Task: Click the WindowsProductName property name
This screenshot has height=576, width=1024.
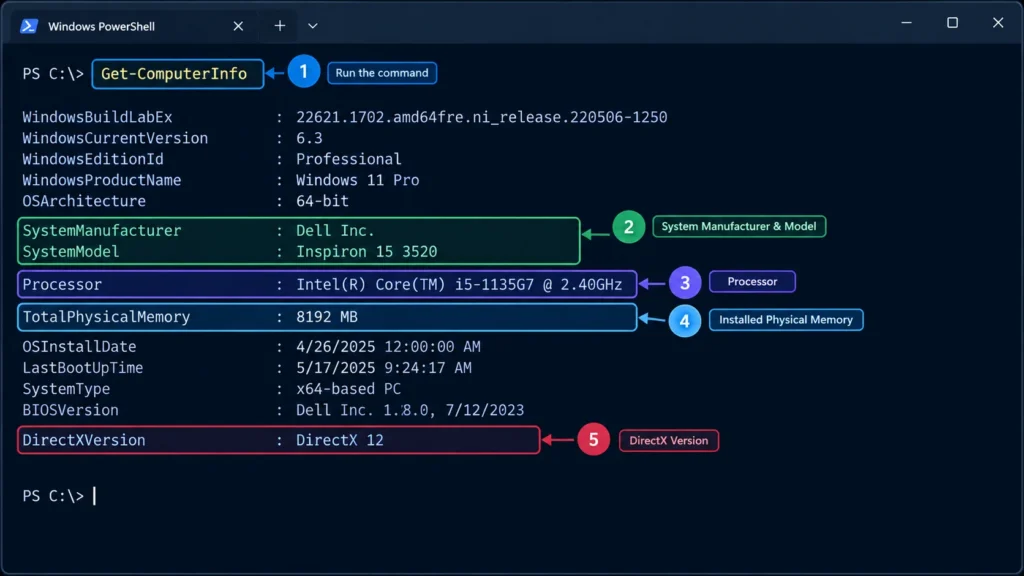Action: pos(102,180)
